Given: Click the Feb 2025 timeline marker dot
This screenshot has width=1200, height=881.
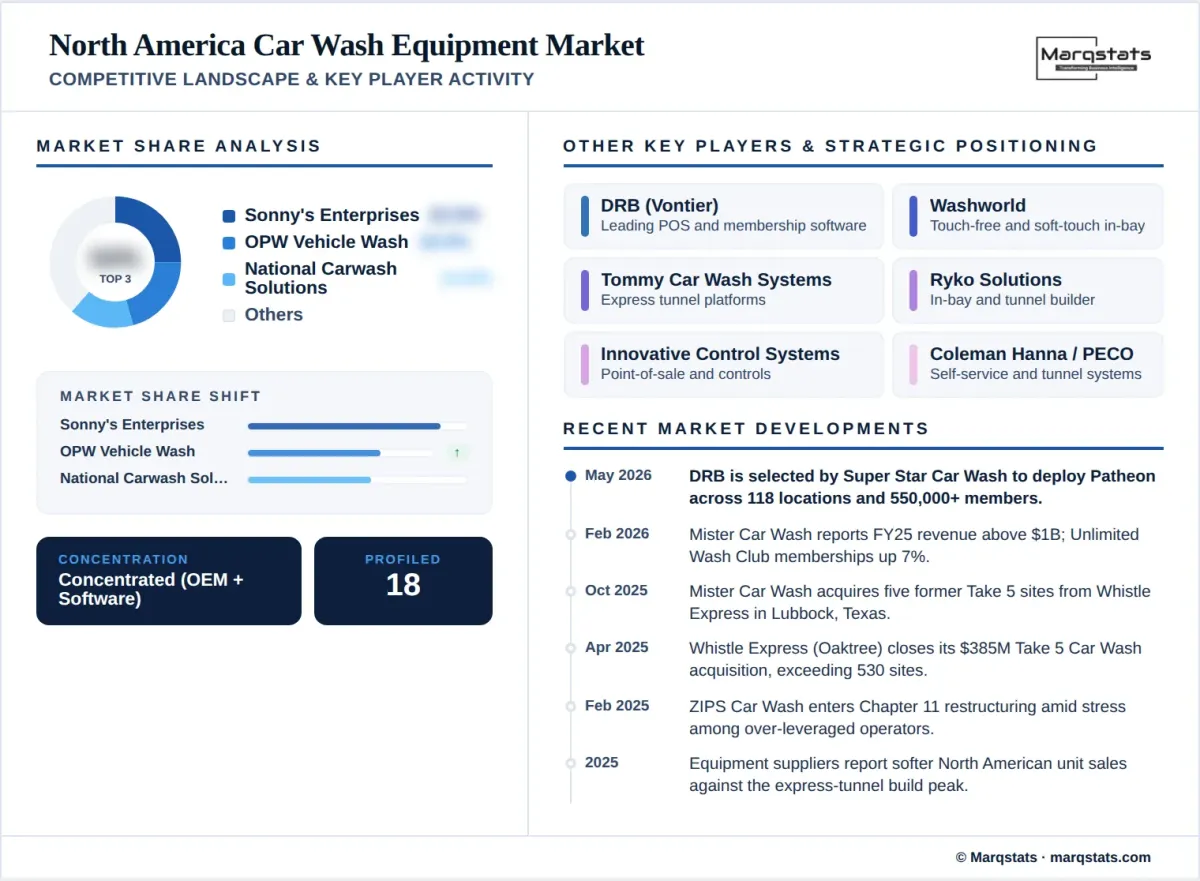Looking at the screenshot, I should click(x=571, y=706).
